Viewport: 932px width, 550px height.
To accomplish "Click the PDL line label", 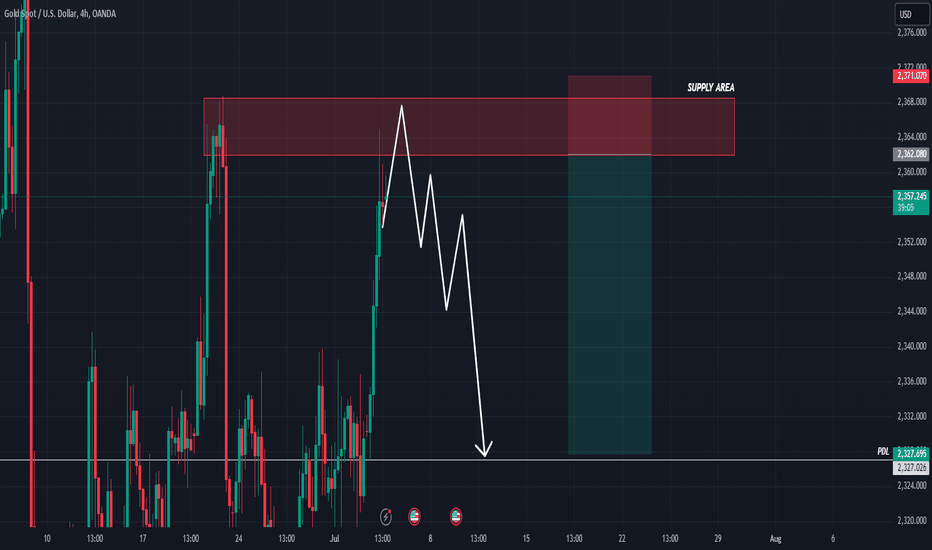I will [x=883, y=452].
